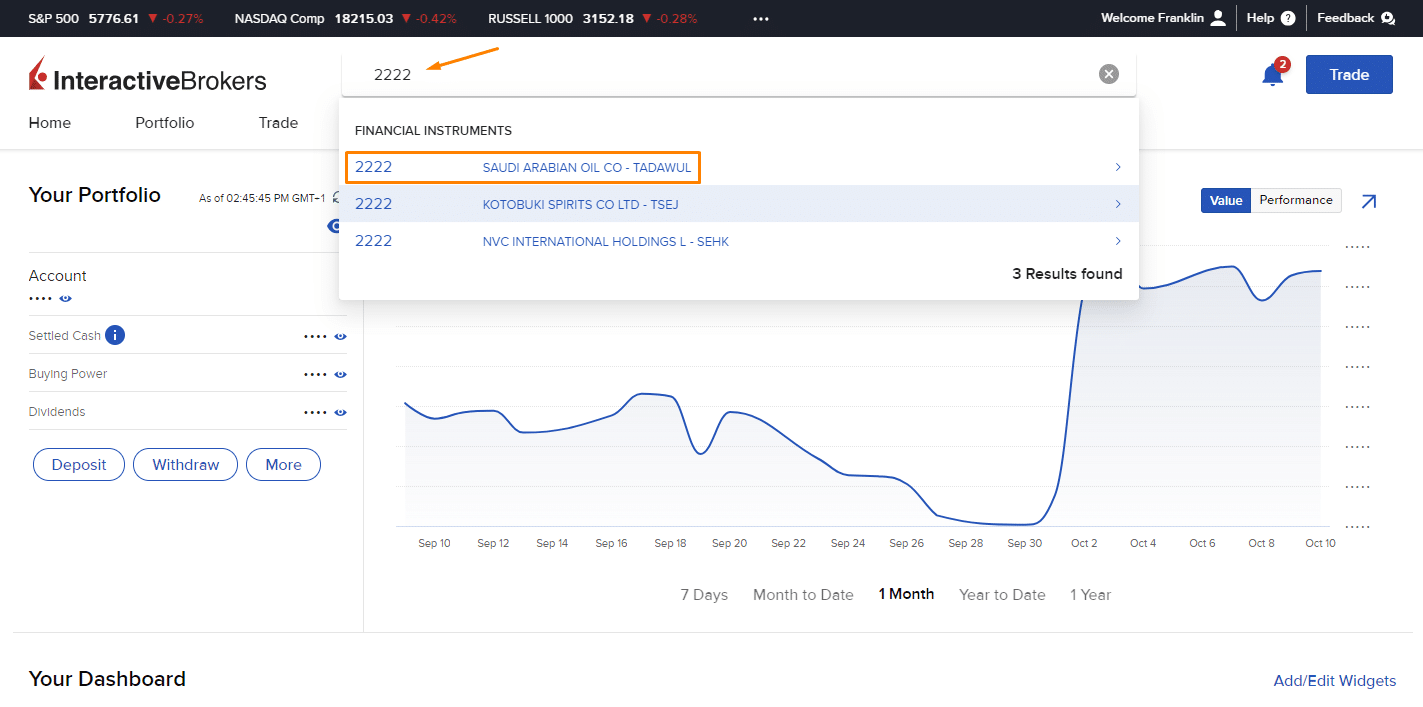Switch the chart to Value view
The image size is (1423, 707).
point(1226,200)
